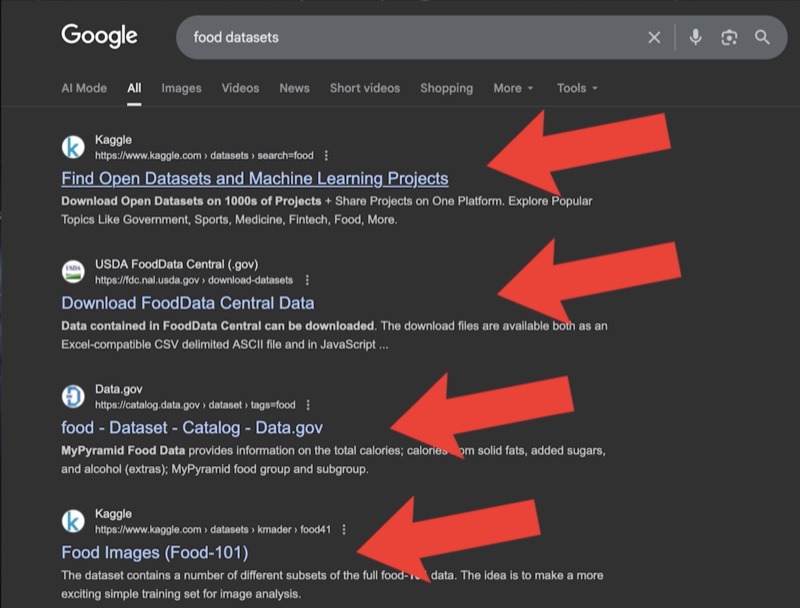Open Google Lens camera search
The height and width of the screenshot is (608, 800).
pyautogui.click(x=728, y=37)
